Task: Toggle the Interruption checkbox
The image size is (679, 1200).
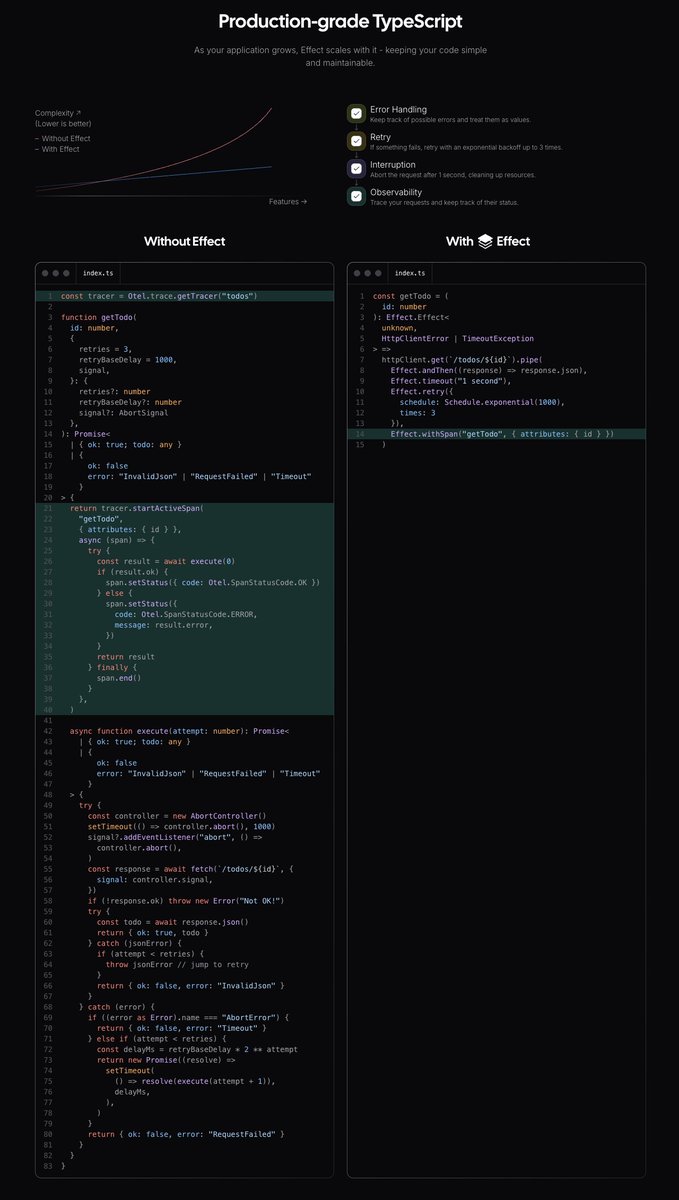Action: coord(355,169)
